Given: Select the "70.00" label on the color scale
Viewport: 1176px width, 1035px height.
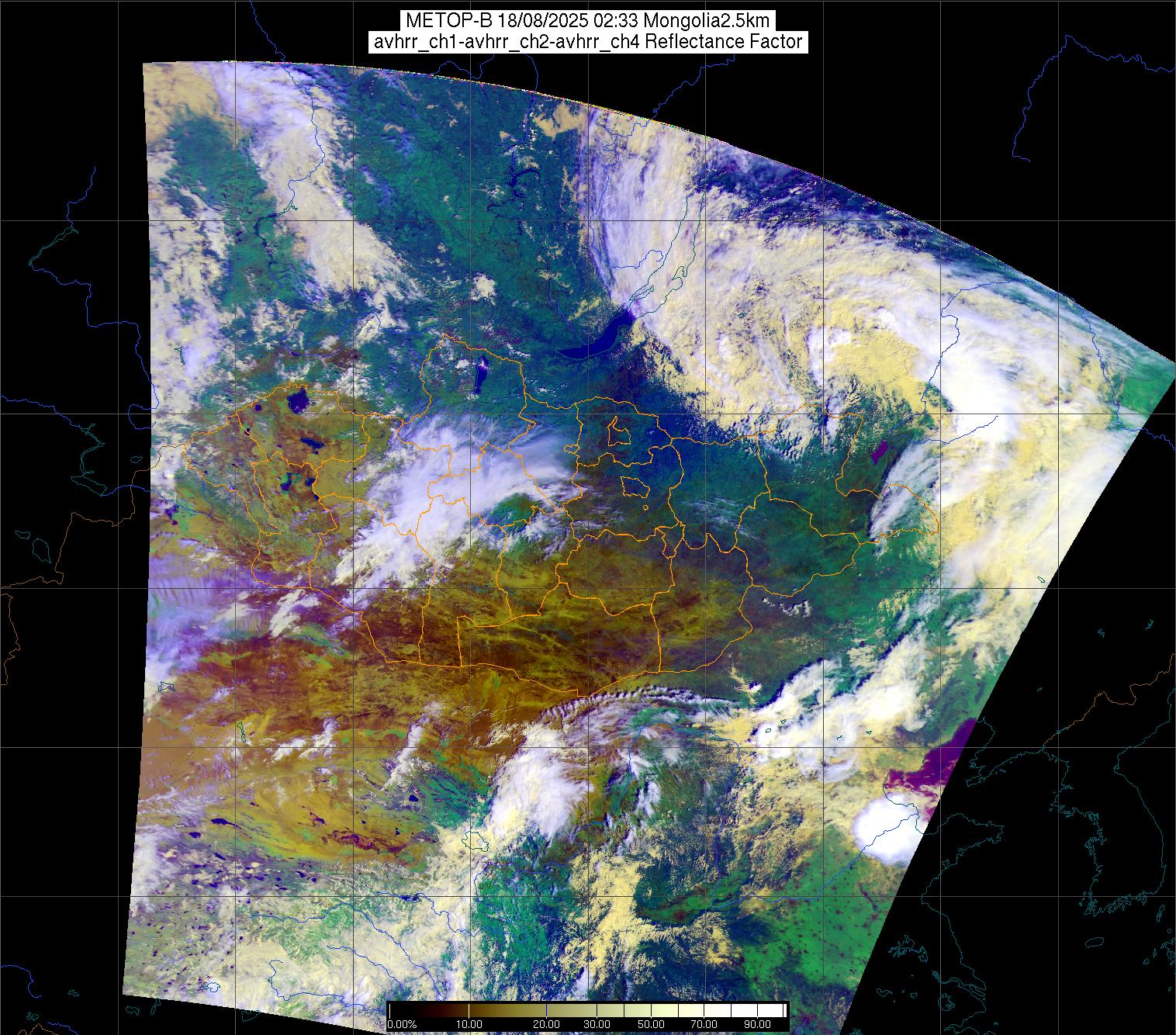Looking at the screenshot, I should click(704, 1026).
